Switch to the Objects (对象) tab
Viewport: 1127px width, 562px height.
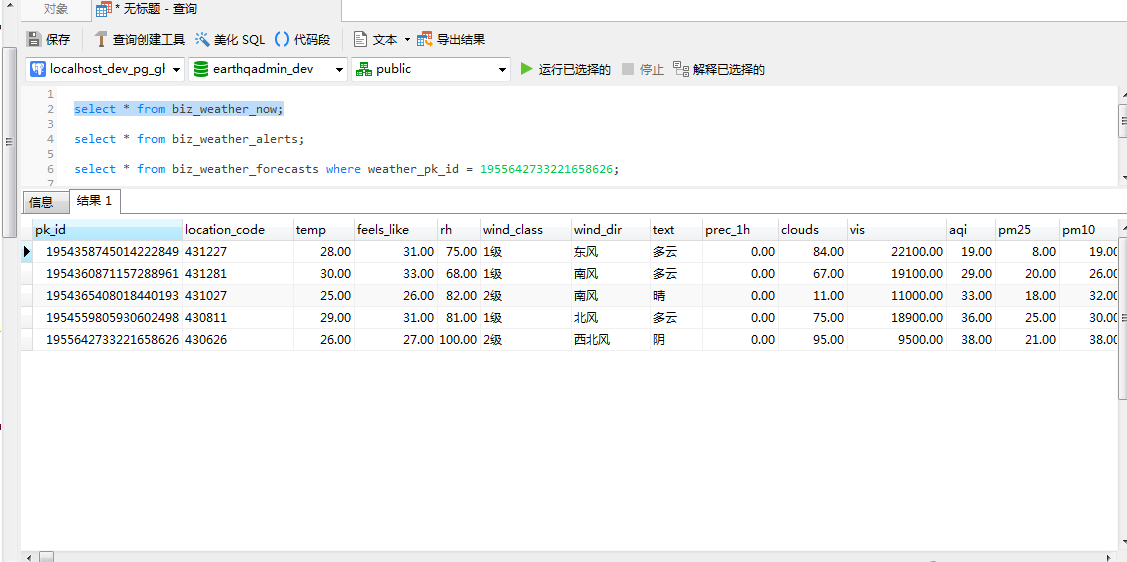tap(56, 9)
